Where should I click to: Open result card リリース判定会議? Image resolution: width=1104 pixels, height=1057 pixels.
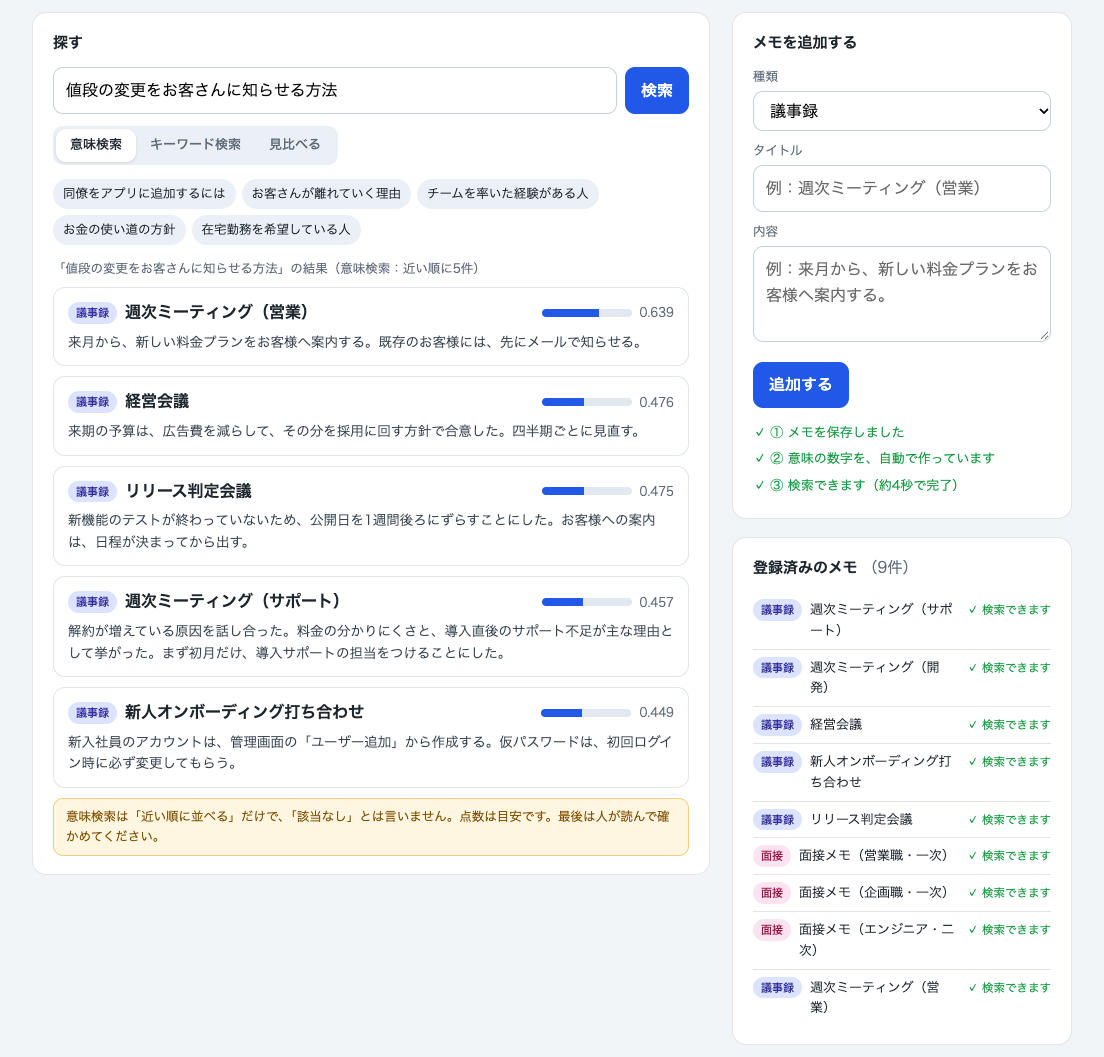pos(370,515)
